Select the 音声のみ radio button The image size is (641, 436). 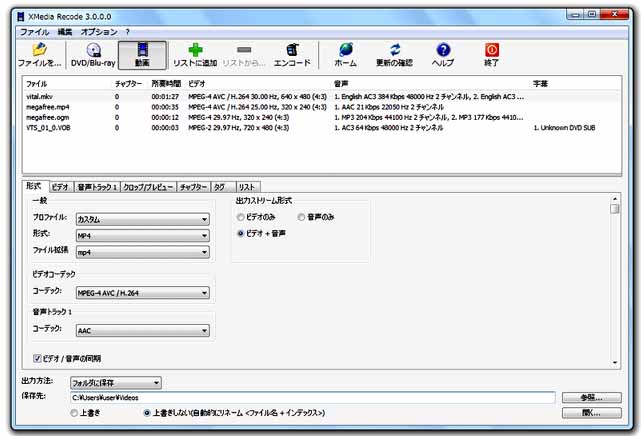click(301, 216)
